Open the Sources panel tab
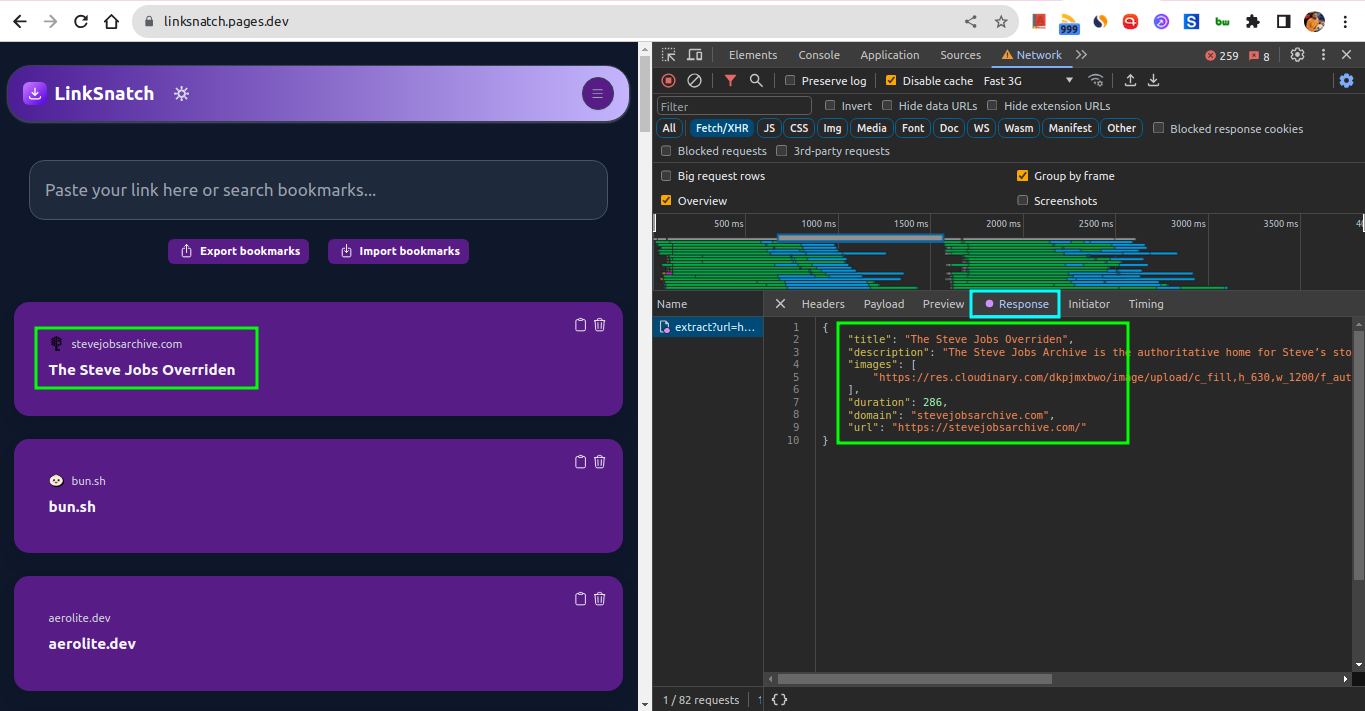The image size is (1365, 711). click(x=961, y=55)
